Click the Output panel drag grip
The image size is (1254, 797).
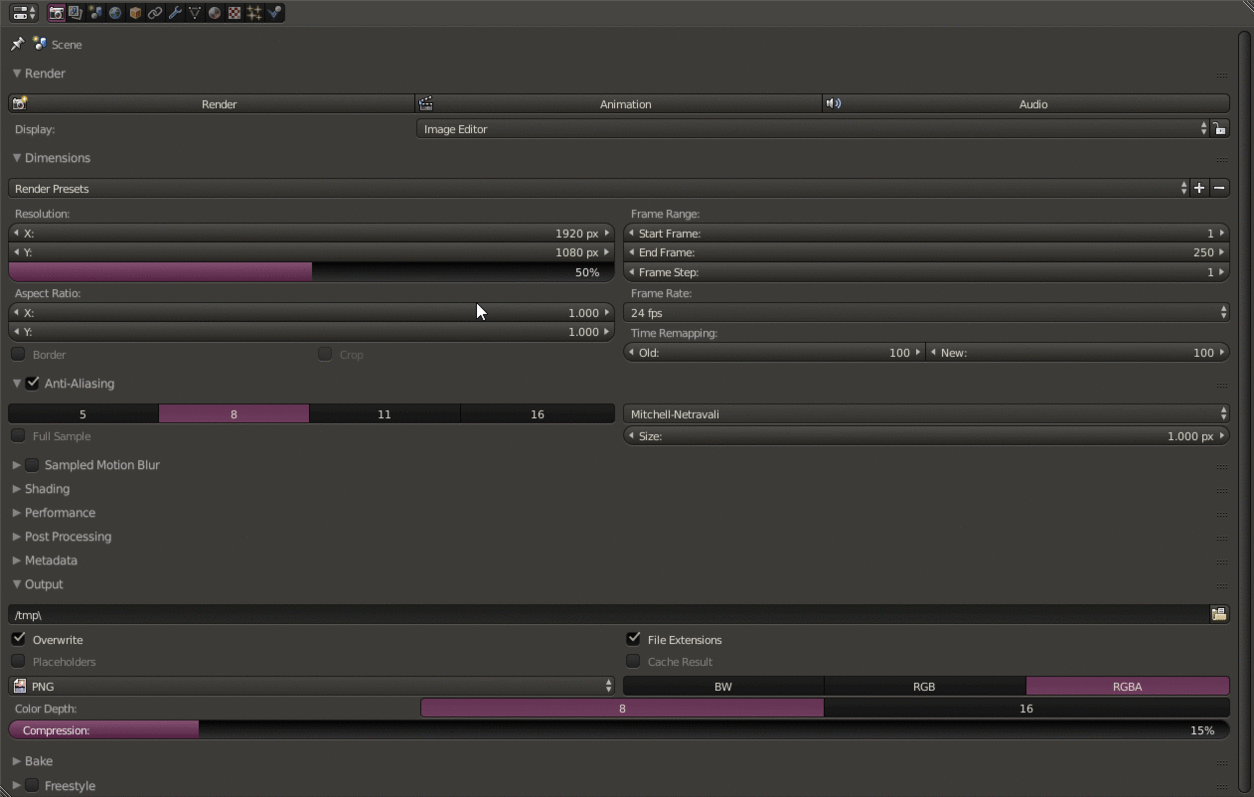pyautogui.click(x=1222, y=586)
